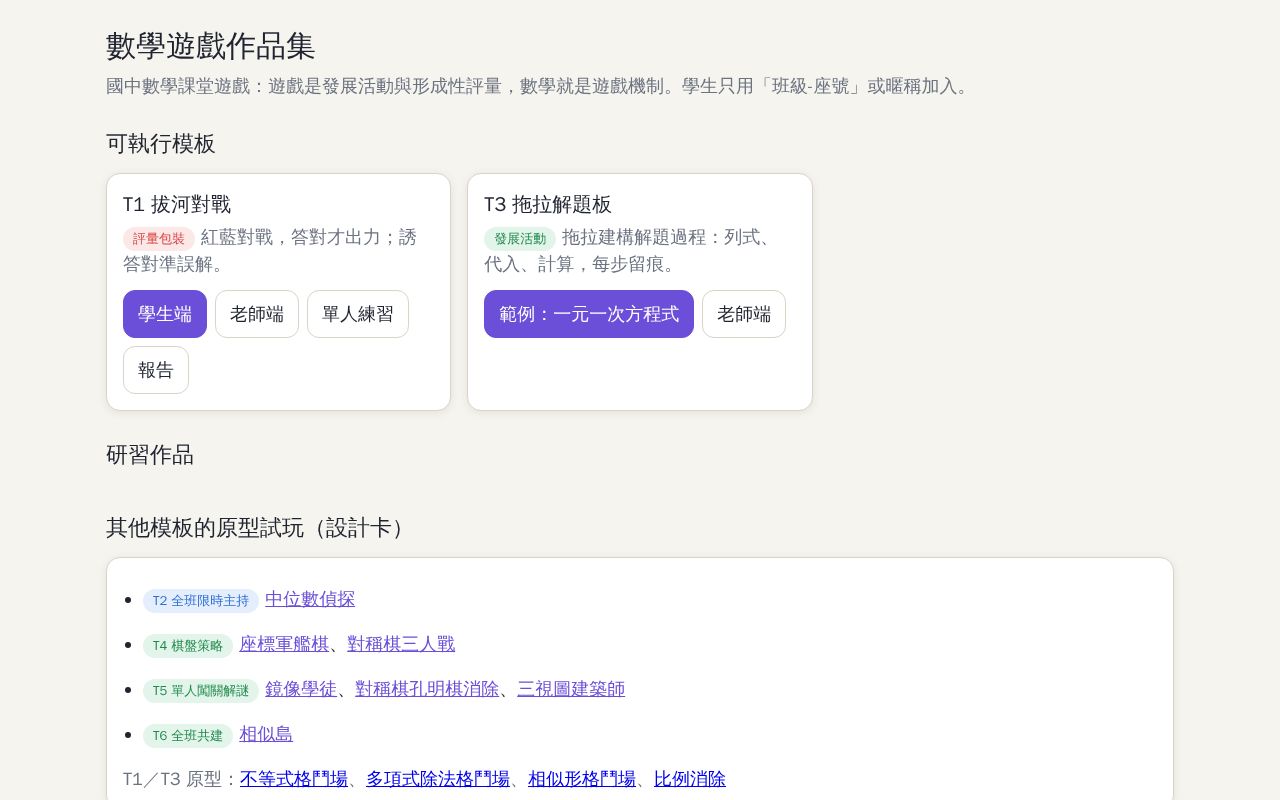This screenshot has width=1280, height=800.
Task: Follow the 對稱棋三人戰 link
Action: click(x=401, y=644)
